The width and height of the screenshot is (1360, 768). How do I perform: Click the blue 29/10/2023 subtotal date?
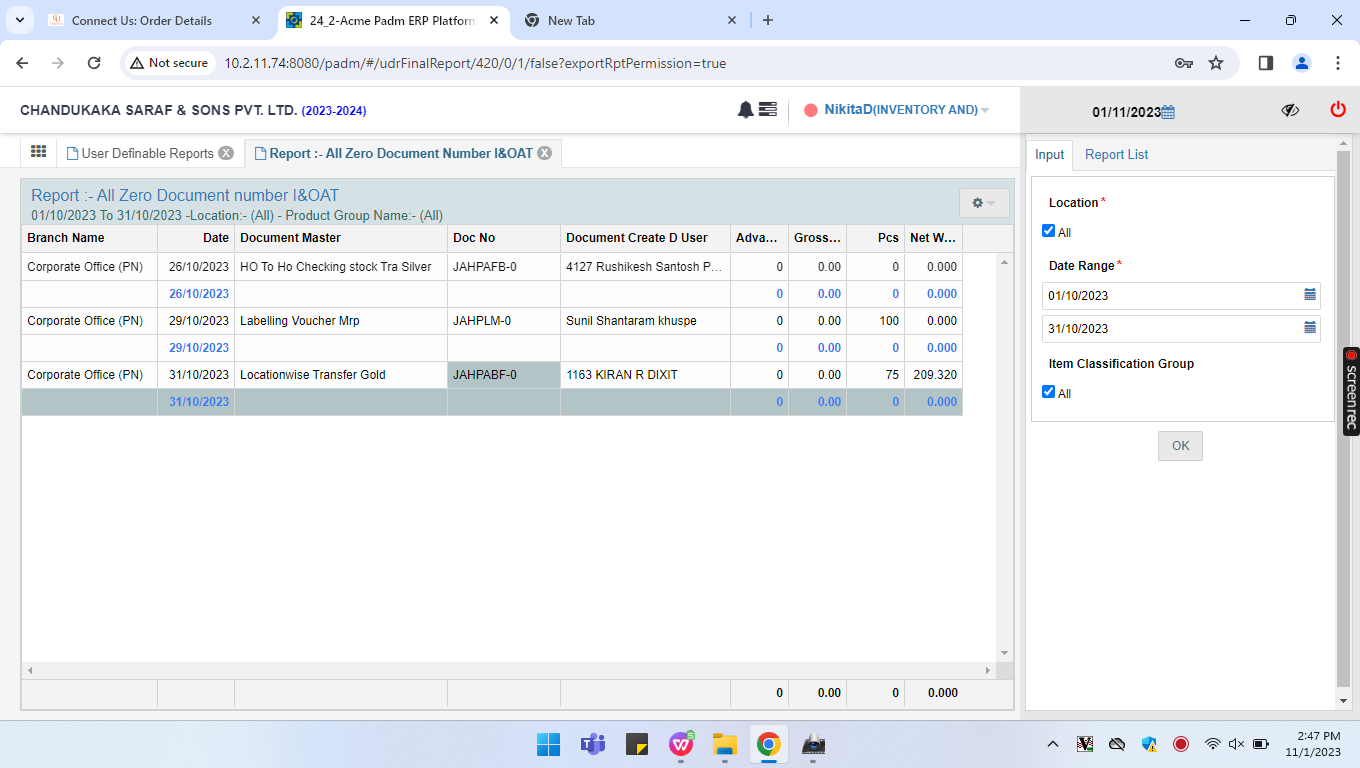pos(199,348)
